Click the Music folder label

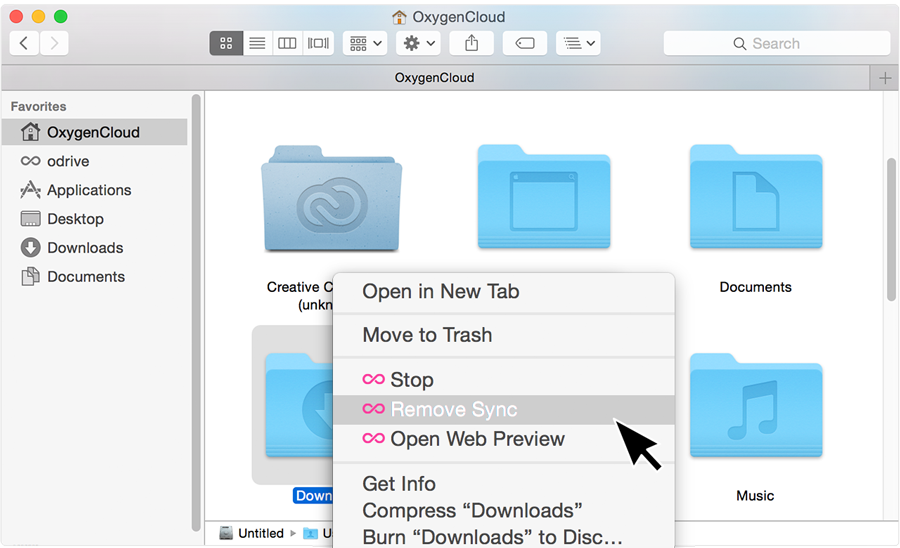(755, 496)
